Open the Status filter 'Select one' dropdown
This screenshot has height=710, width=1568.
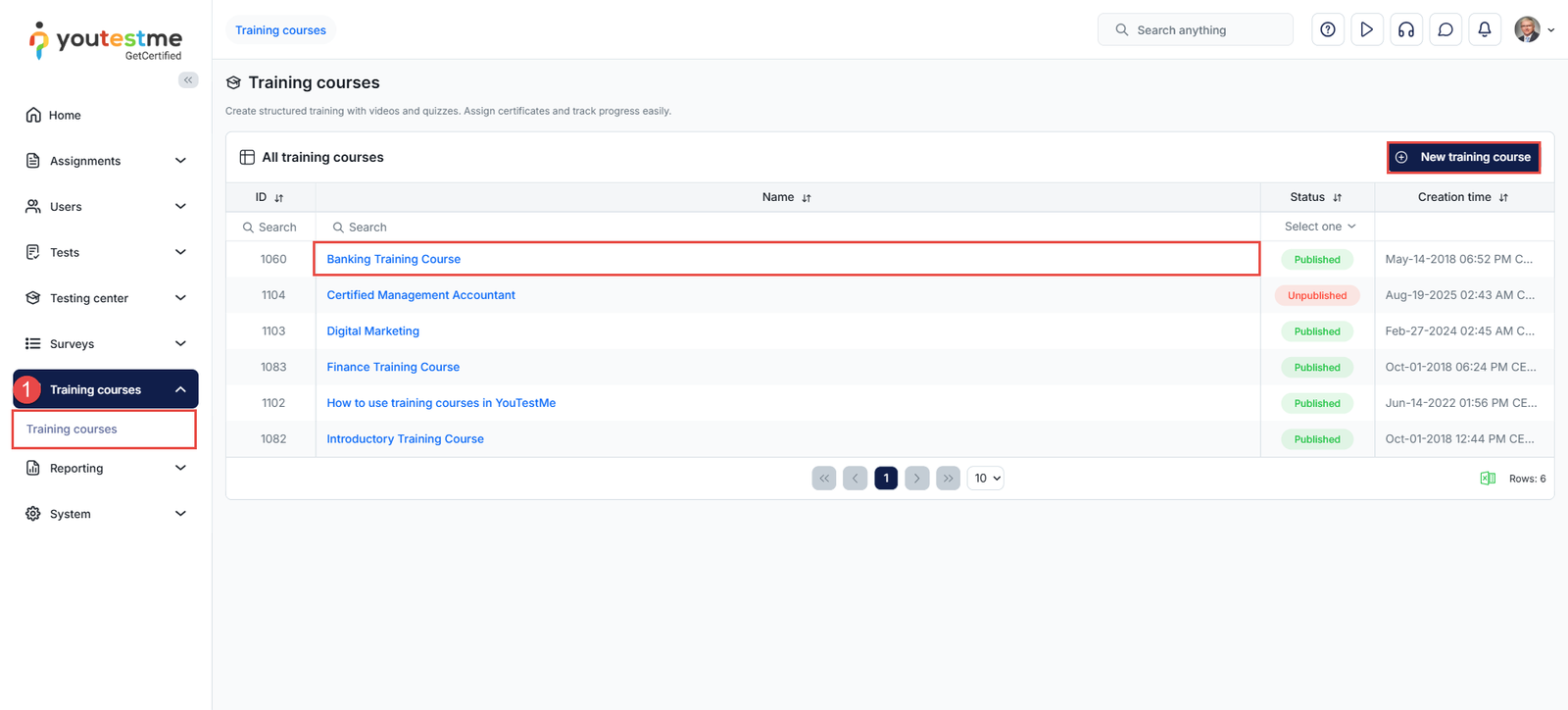pos(1319,227)
